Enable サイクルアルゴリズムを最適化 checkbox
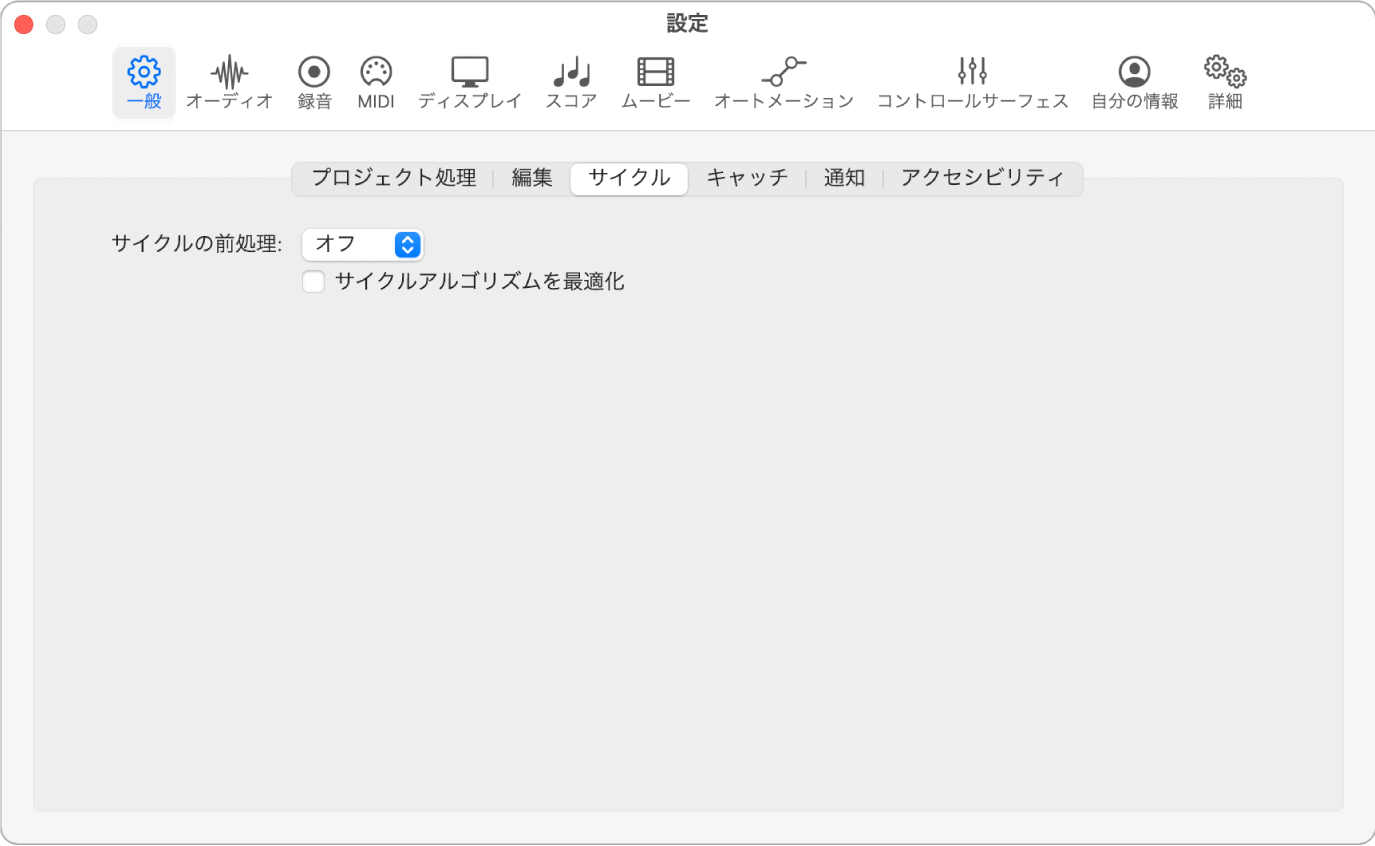1375x846 pixels. [x=314, y=282]
